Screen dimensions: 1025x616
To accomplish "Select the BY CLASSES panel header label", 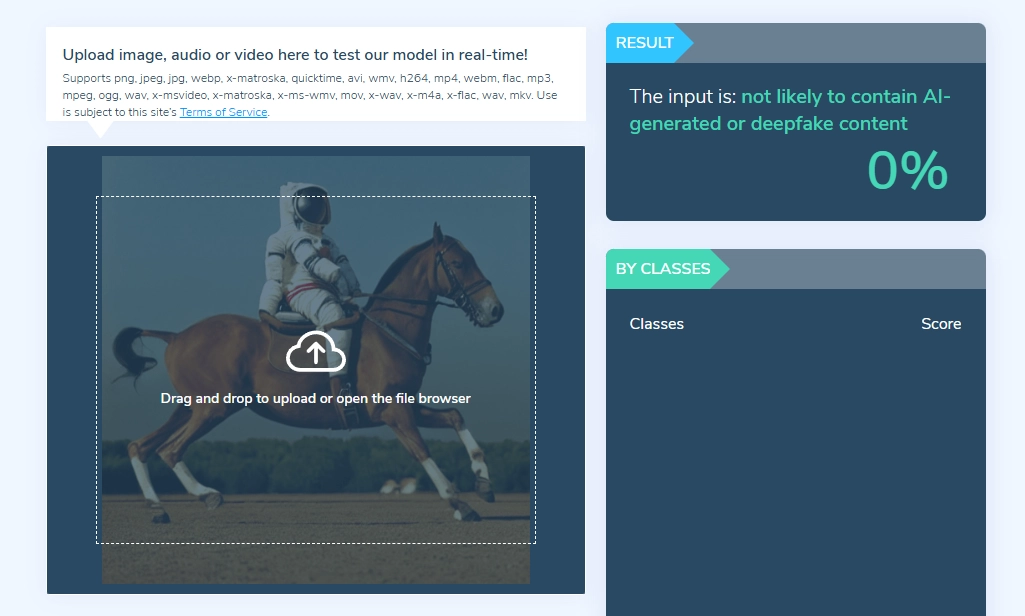I will pos(662,269).
